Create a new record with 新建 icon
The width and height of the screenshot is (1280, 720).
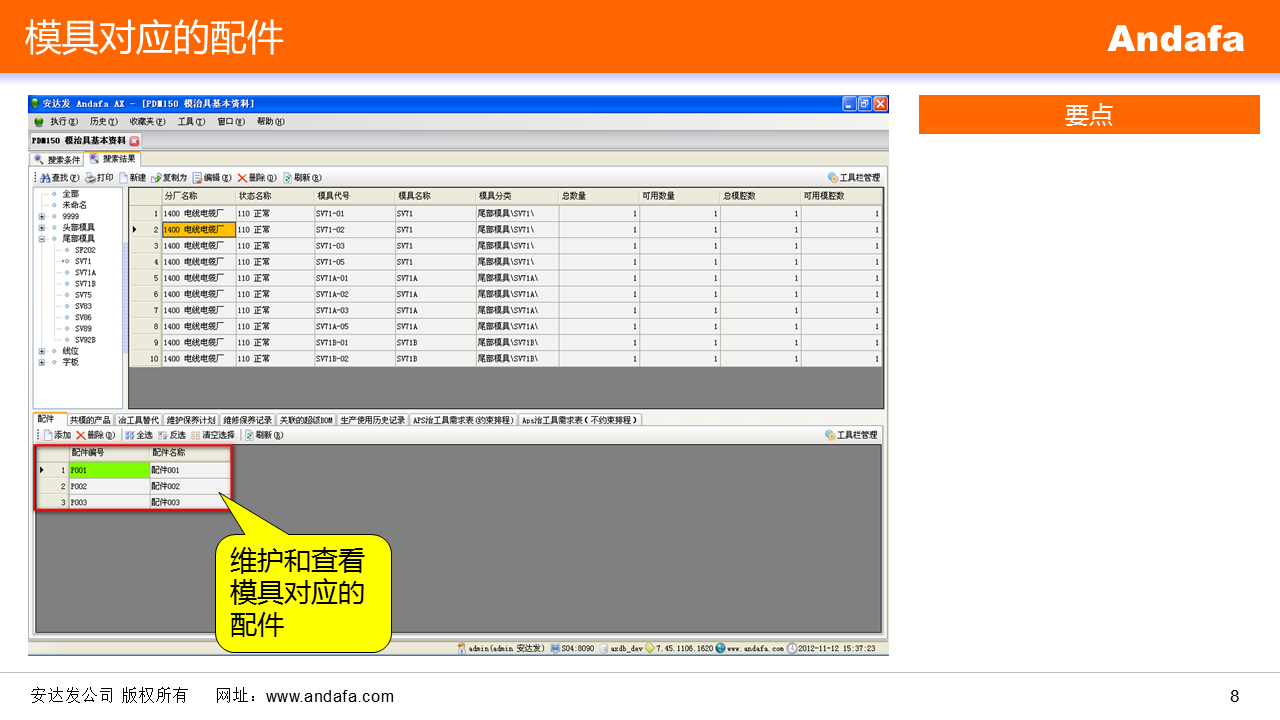tap(124, 178)
